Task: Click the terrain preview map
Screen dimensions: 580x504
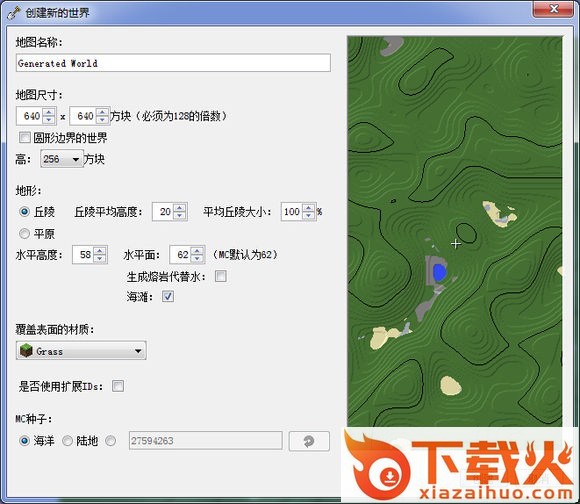Action: 455,231
